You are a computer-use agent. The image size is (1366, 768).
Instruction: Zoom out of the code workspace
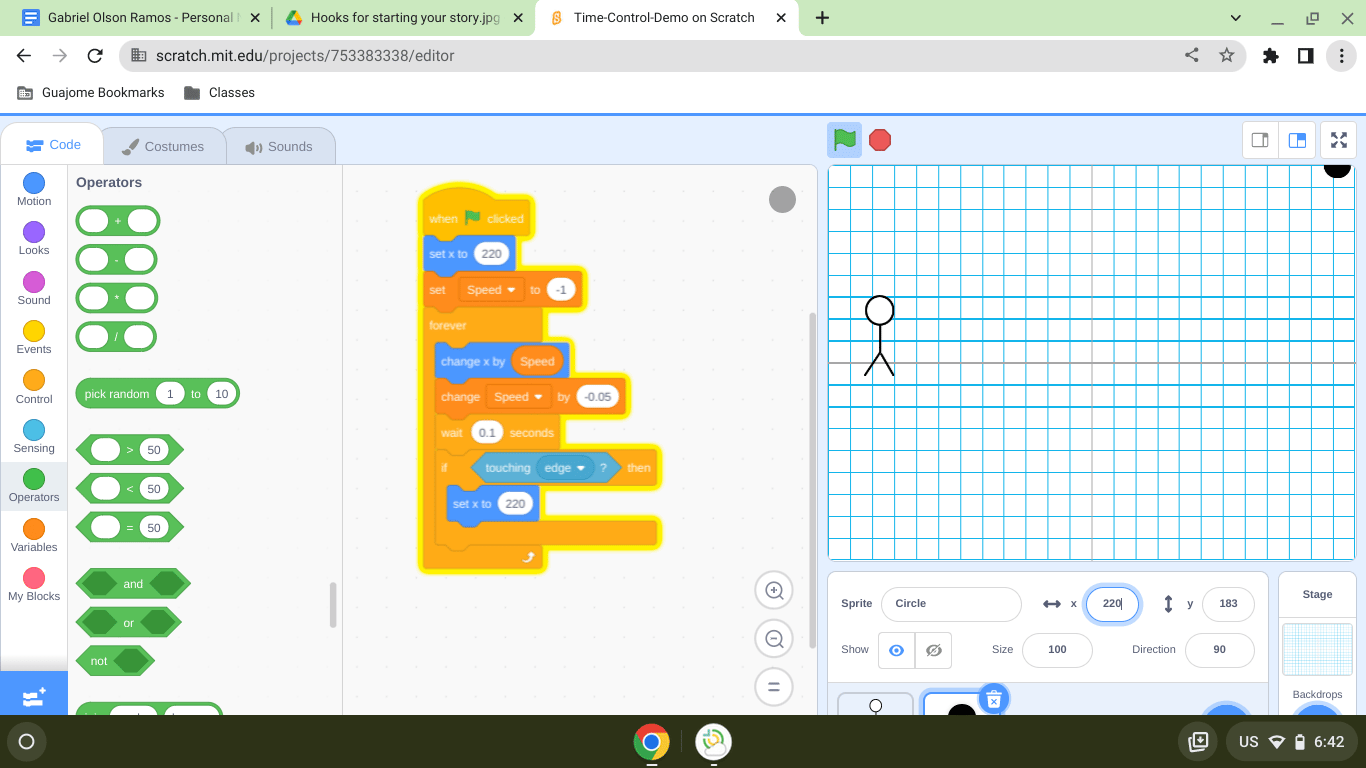[773, 639]
